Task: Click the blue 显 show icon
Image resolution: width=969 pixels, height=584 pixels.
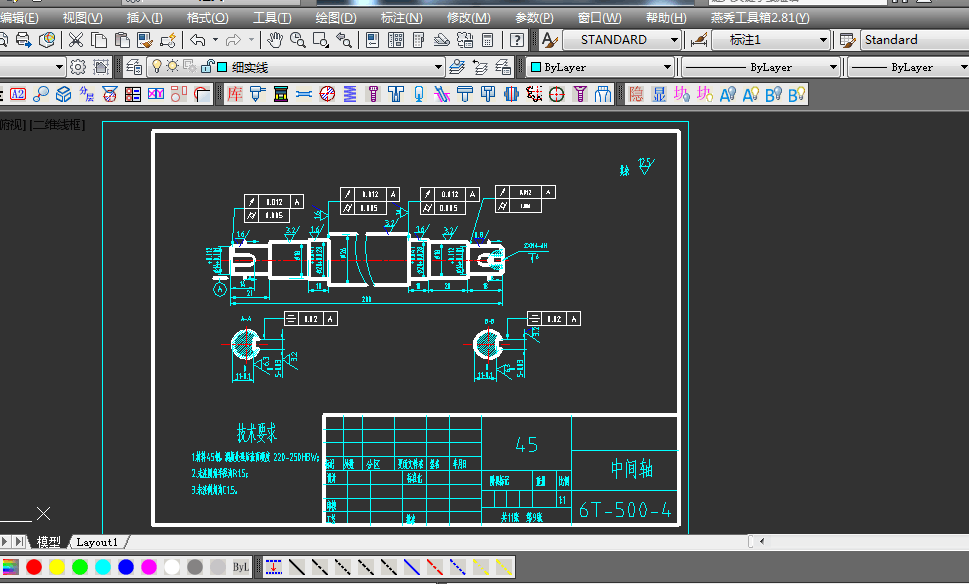Action: pyautogui.click(x=659, y=94)
